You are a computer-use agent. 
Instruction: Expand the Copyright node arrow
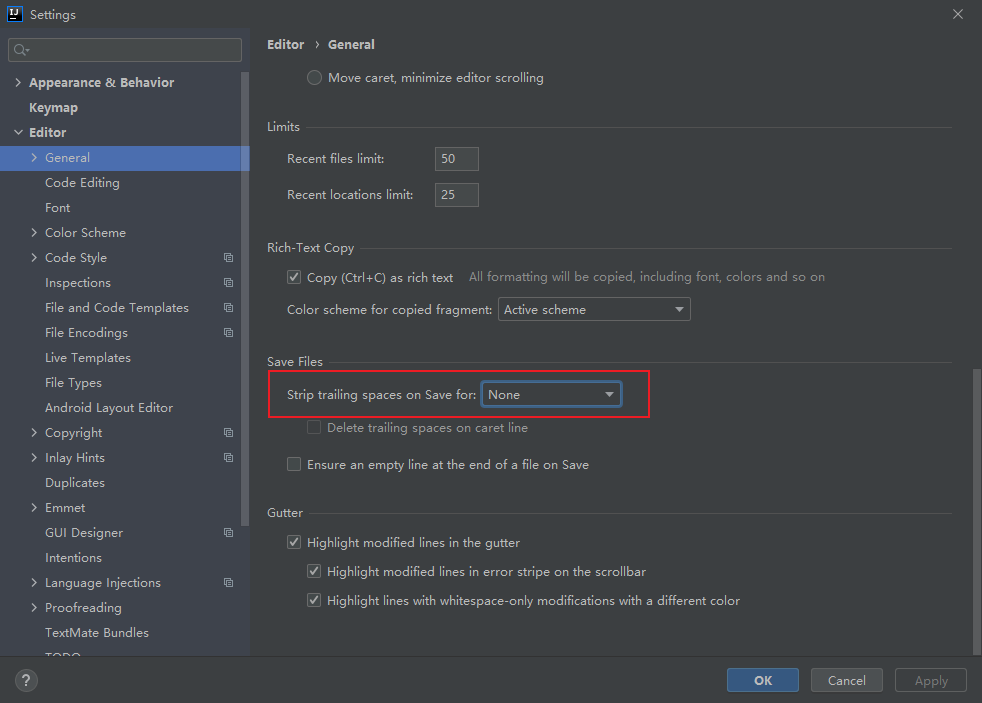[34, 433]
